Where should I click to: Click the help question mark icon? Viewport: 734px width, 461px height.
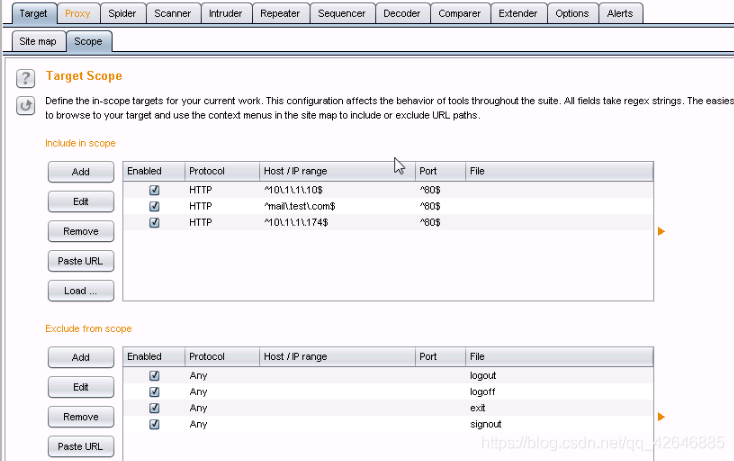click(26, 78)
